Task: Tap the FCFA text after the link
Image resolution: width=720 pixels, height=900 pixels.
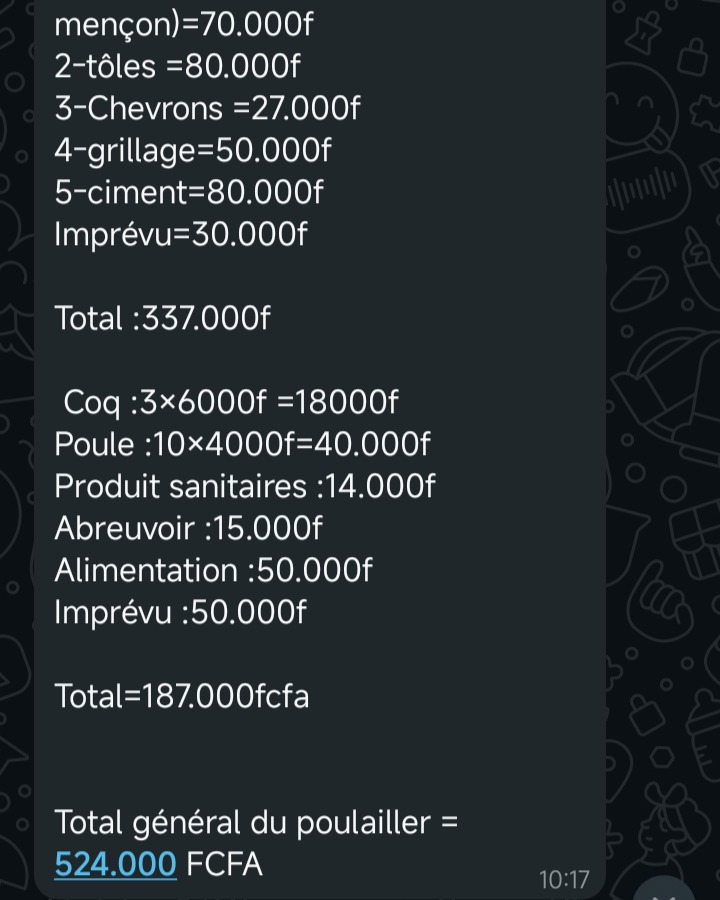Action: 224,864
